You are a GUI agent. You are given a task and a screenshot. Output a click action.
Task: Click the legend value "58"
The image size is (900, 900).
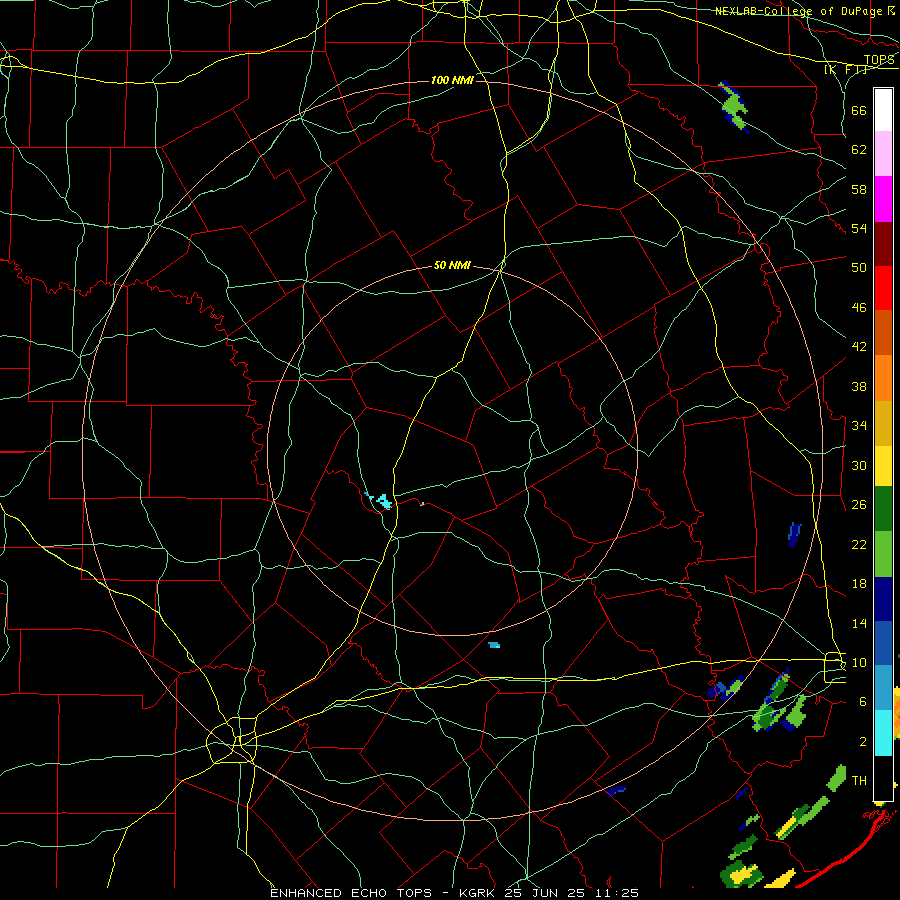(859, 189)
